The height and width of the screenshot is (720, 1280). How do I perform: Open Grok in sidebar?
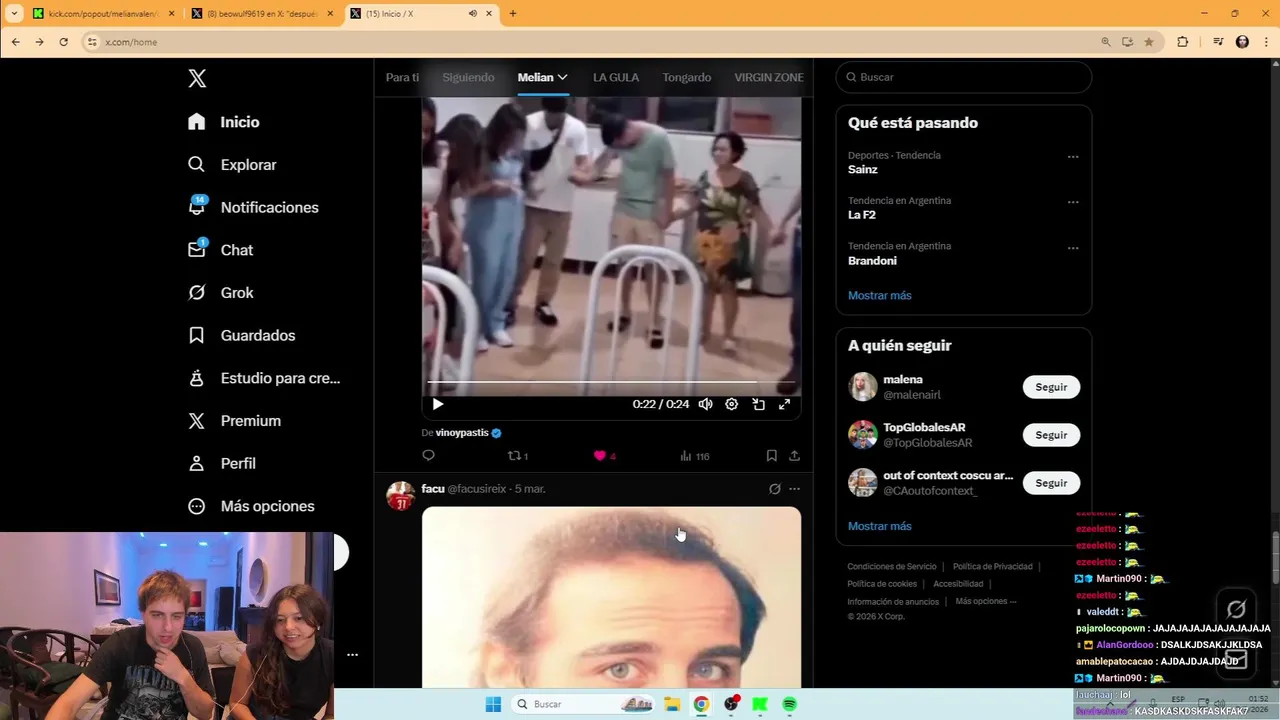[x=221, y=293]
